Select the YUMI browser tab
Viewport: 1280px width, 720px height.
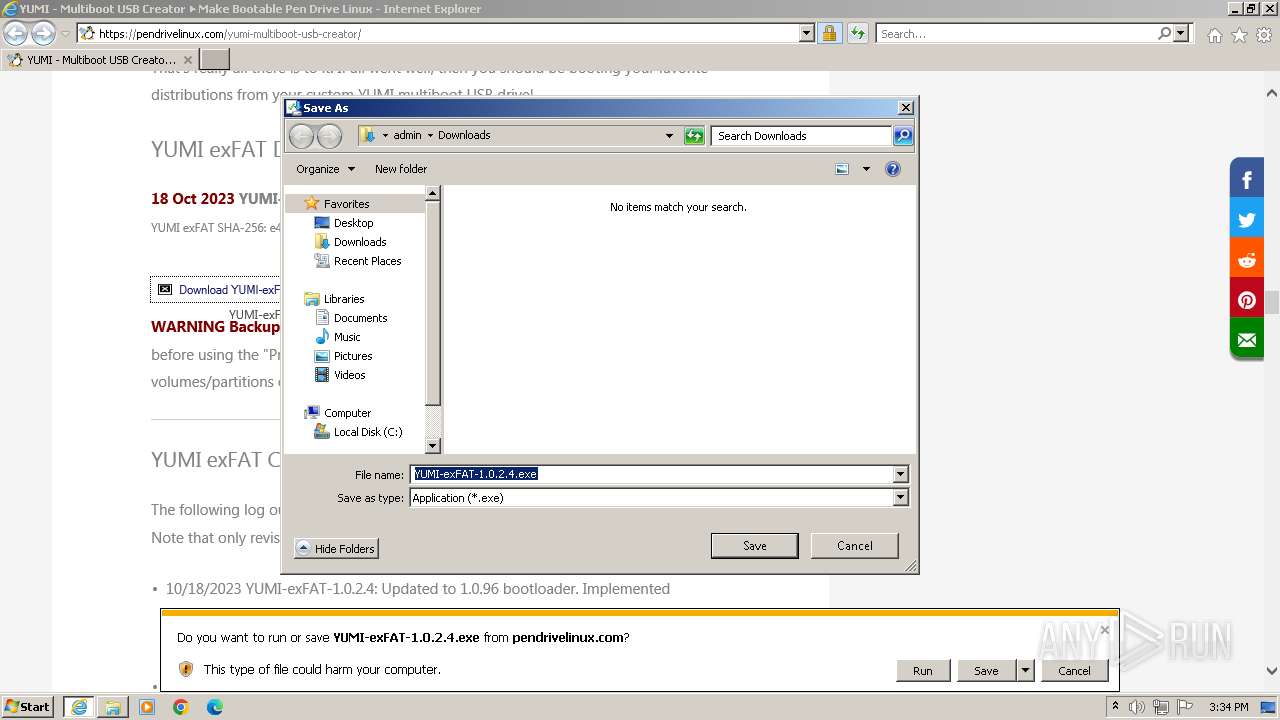101,60
